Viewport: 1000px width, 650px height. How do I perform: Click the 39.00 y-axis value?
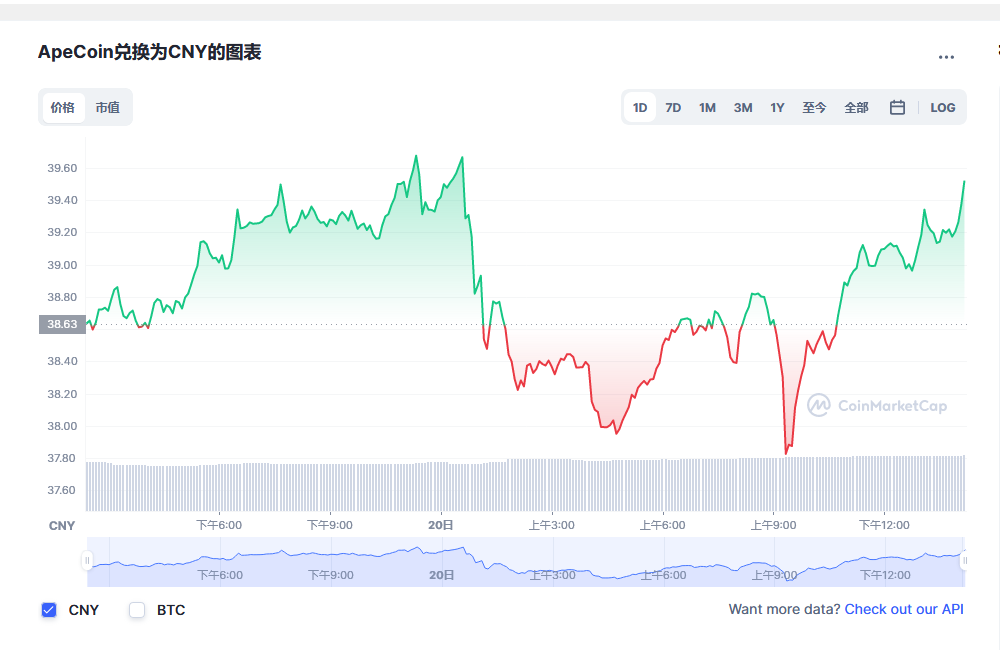[62, 265]
